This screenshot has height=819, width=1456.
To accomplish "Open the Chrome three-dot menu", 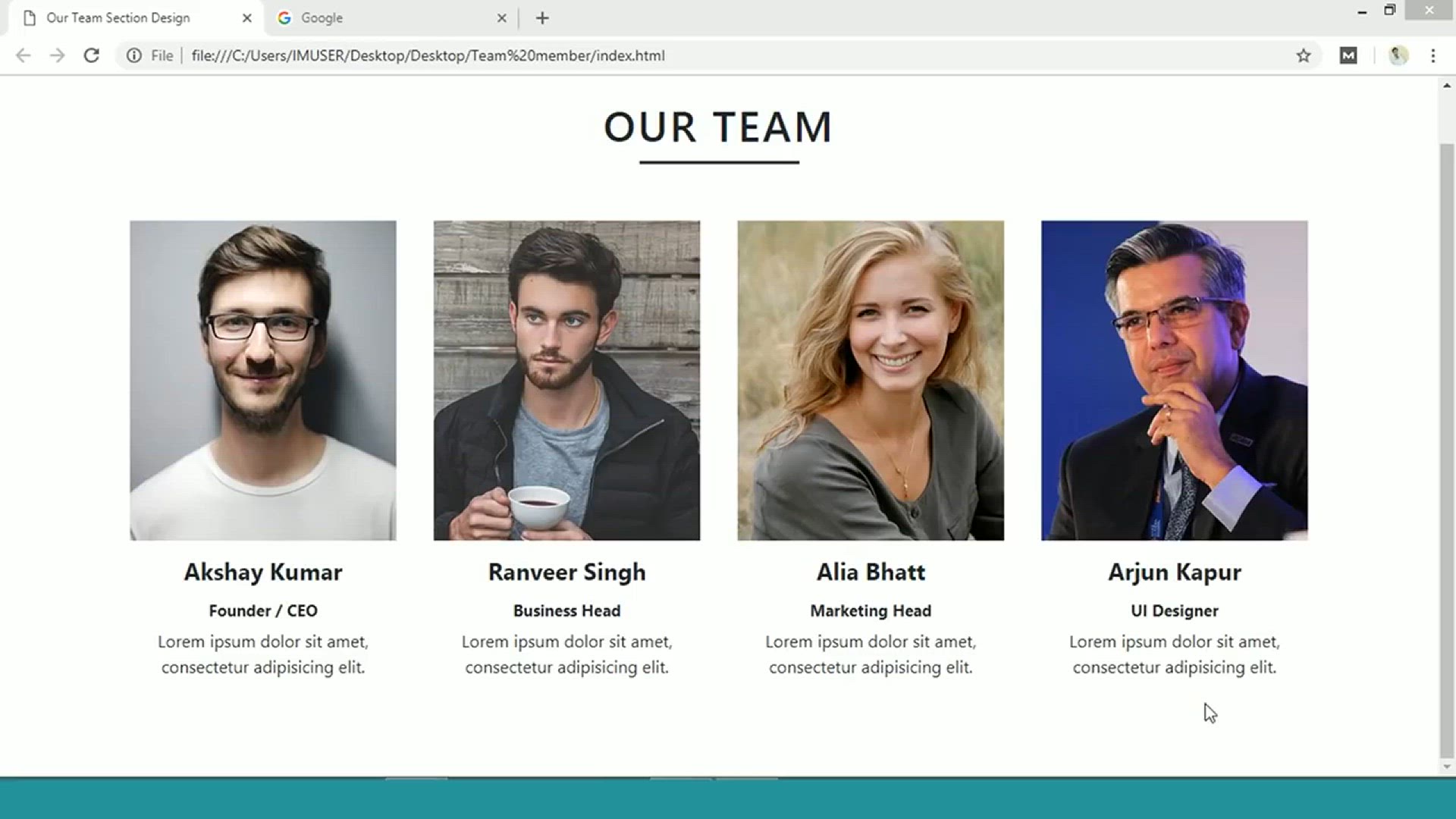I will point(1432,55).
